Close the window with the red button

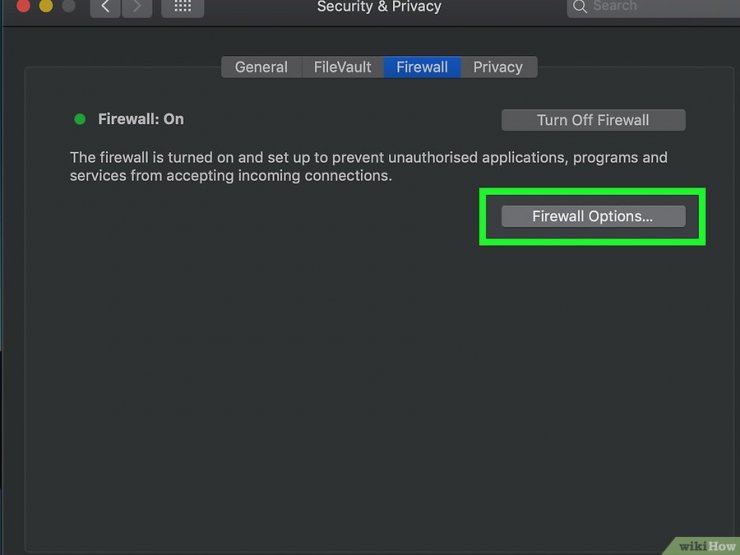[x=23, y=6]
